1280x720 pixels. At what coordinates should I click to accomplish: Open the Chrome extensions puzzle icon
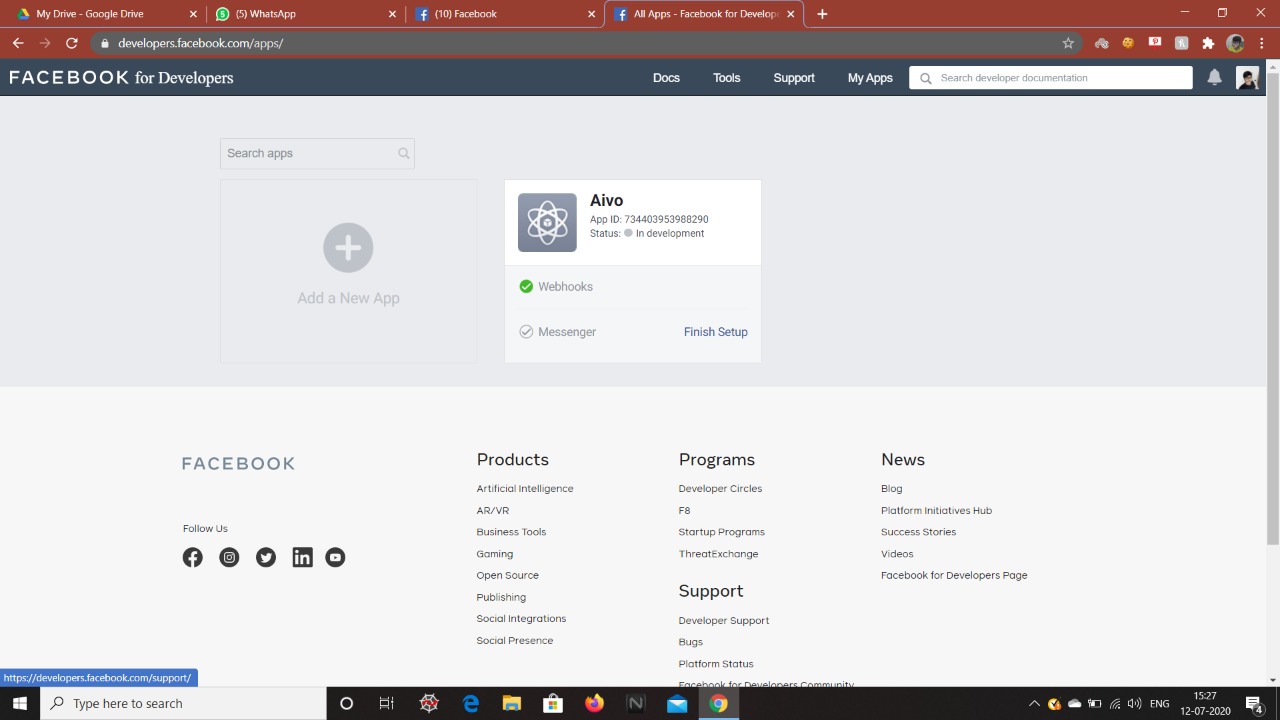point(1208,43)
